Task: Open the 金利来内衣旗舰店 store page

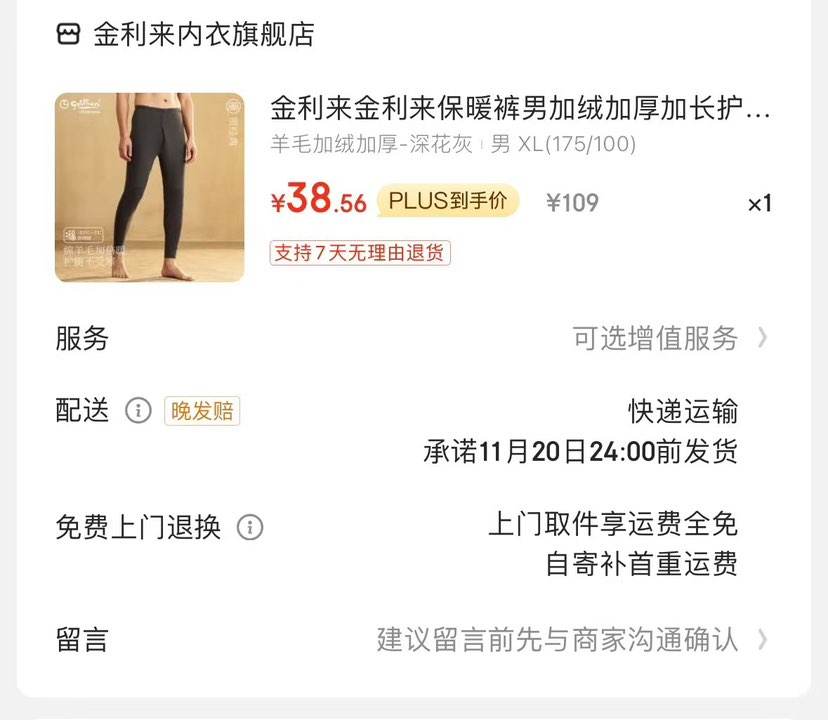Action: pos(204,34)
